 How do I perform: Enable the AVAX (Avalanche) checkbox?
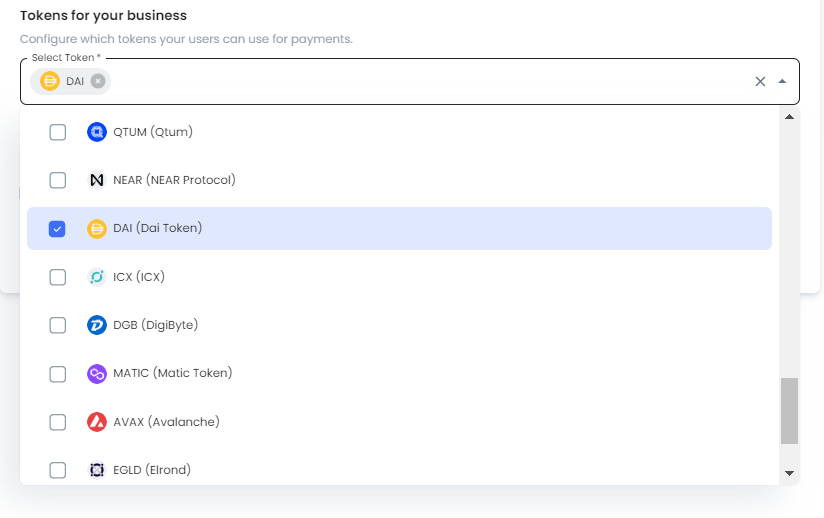pyautogui.click(x=58, y=422)
